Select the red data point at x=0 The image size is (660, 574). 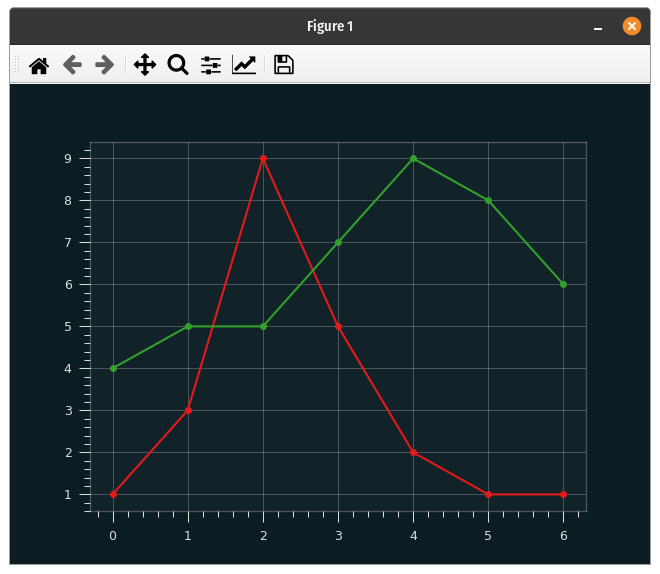pyautogui.click(x=113, y=494)
